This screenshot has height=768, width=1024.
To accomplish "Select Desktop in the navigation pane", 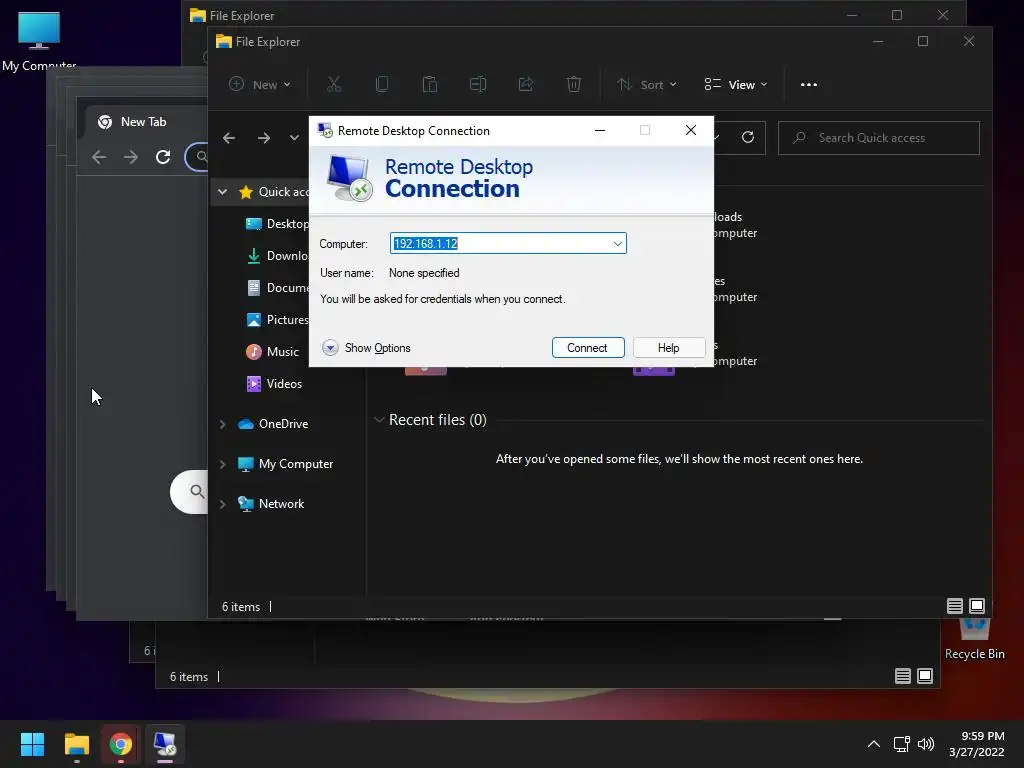I will [276, 223].
